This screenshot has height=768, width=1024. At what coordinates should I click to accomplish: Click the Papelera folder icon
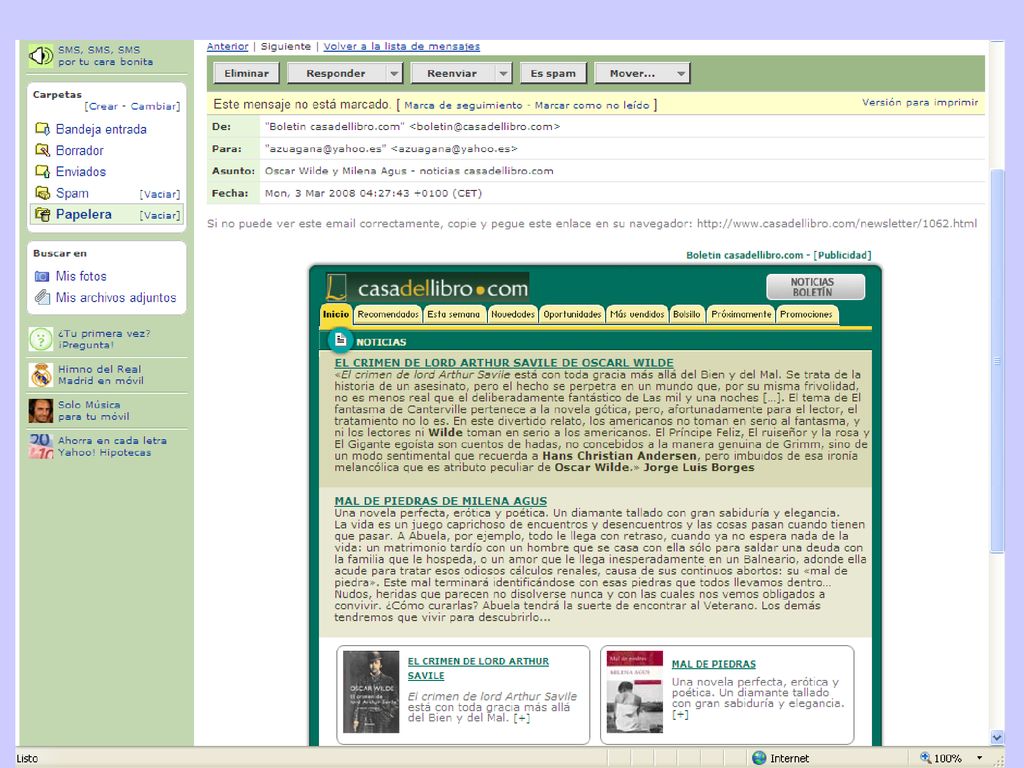tap(42, 214)
